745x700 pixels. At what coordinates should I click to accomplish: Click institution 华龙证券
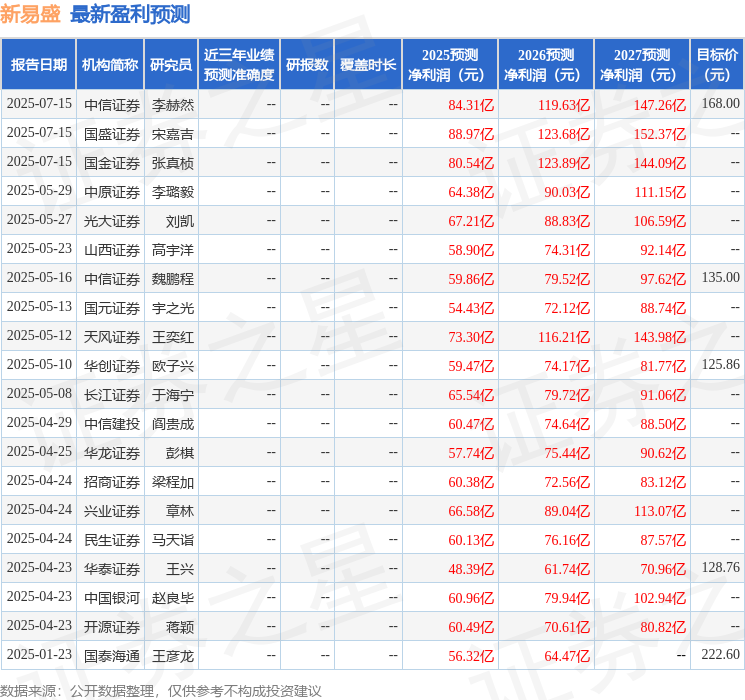click(112, 453)
